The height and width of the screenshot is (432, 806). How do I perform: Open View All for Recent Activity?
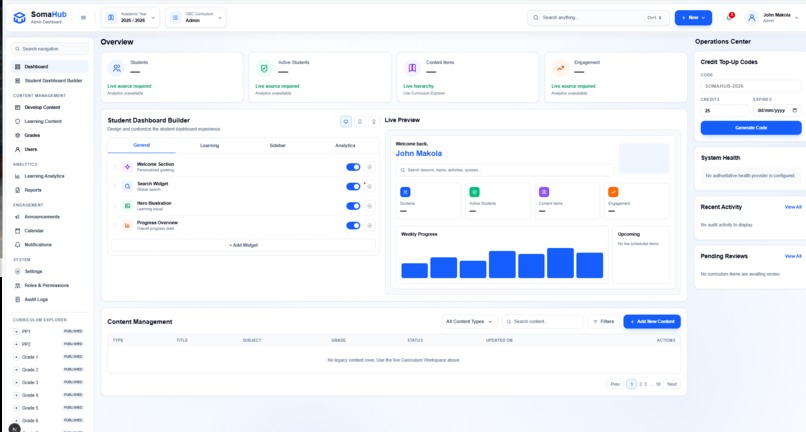(793, 207)
